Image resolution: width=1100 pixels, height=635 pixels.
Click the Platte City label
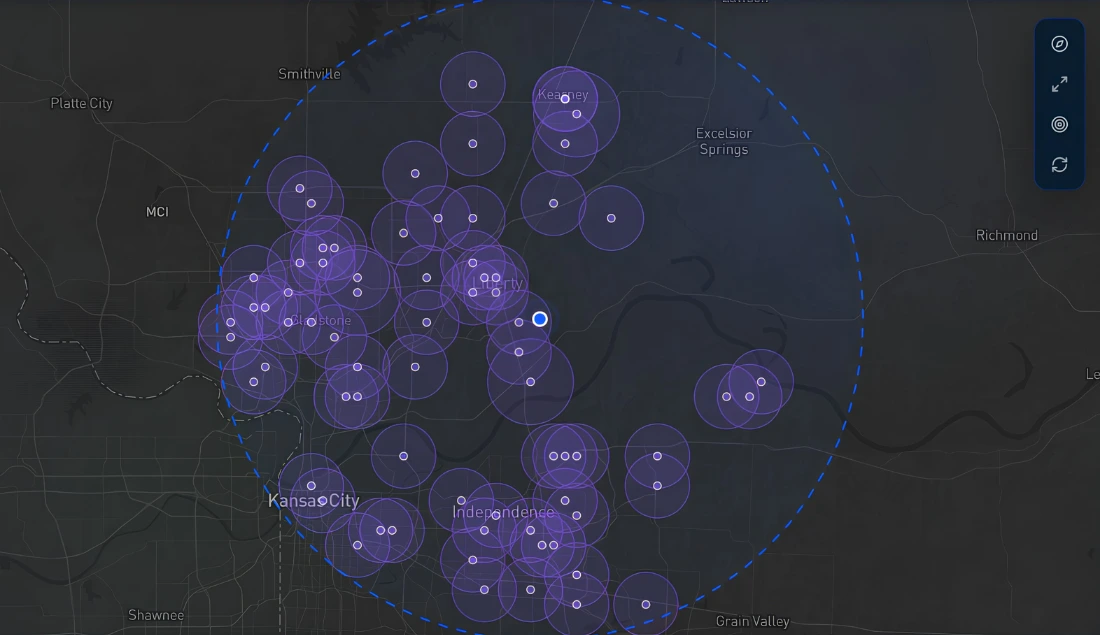tap(81, 103)
